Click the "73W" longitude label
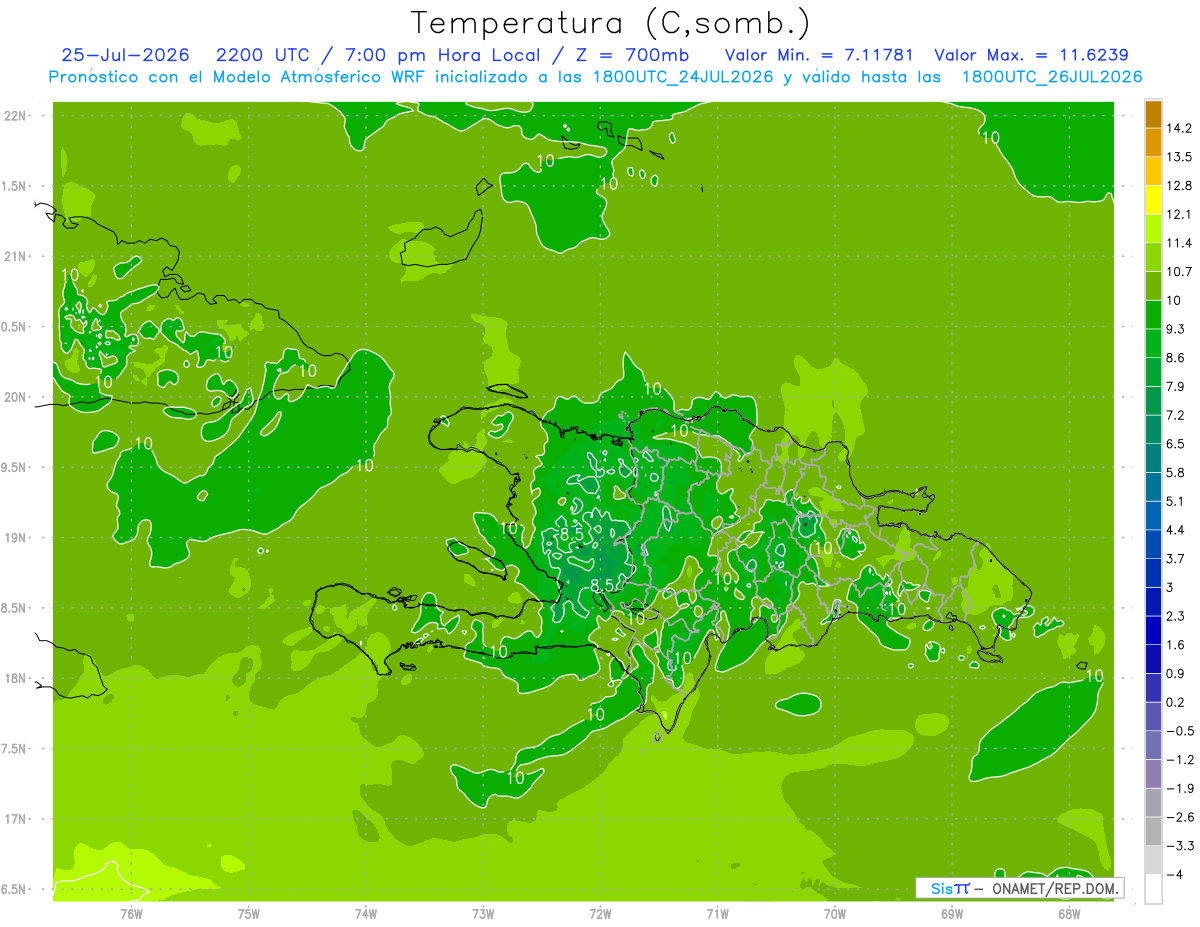This screenshot has height=927, width=1200. [x=483, y=914]
